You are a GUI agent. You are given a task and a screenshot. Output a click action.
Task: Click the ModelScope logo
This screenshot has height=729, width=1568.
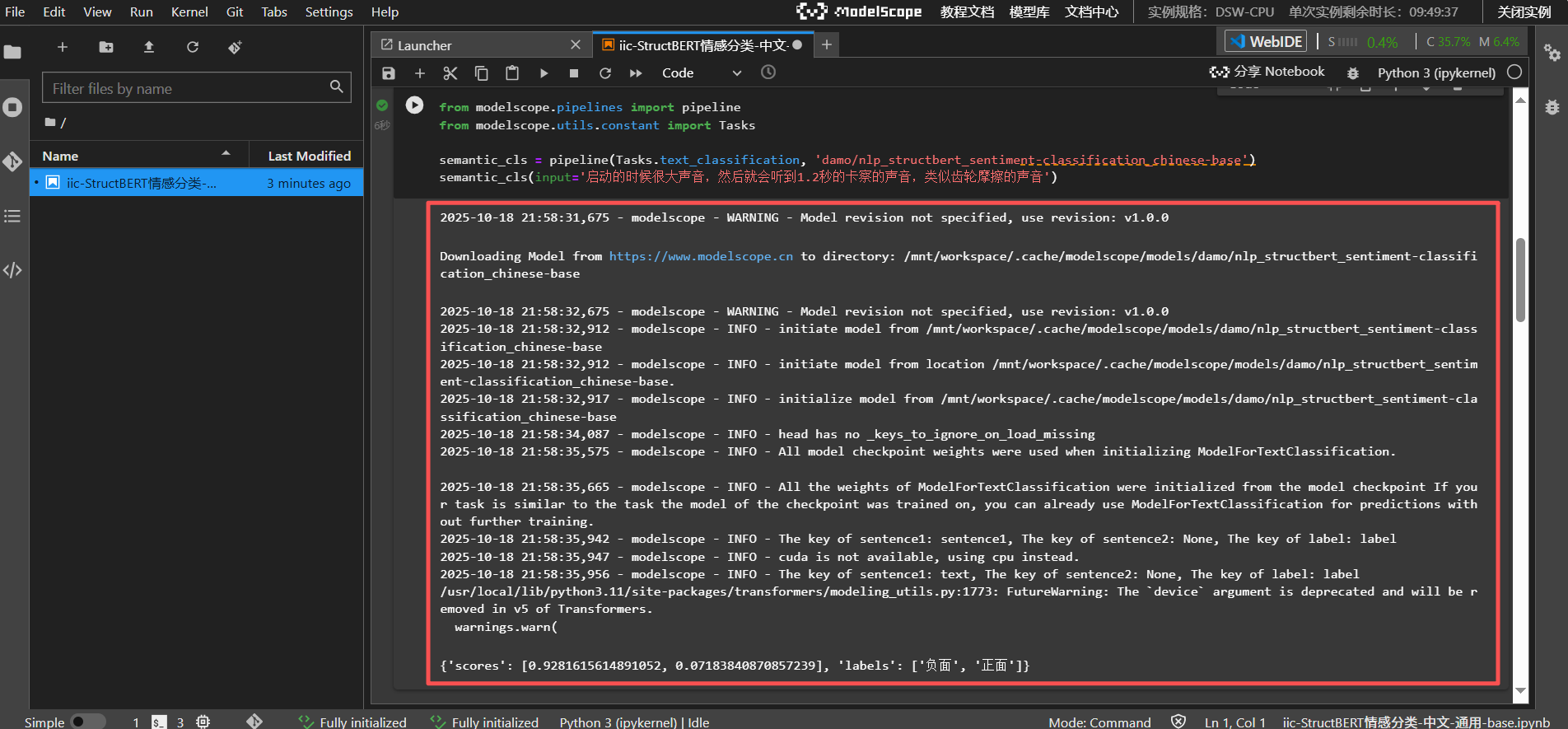(x=859, y=12)
